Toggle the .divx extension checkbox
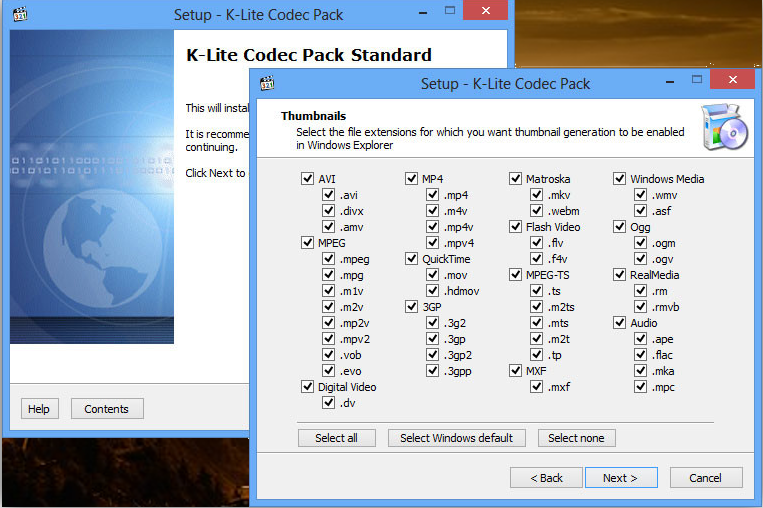 pos(328,211)
